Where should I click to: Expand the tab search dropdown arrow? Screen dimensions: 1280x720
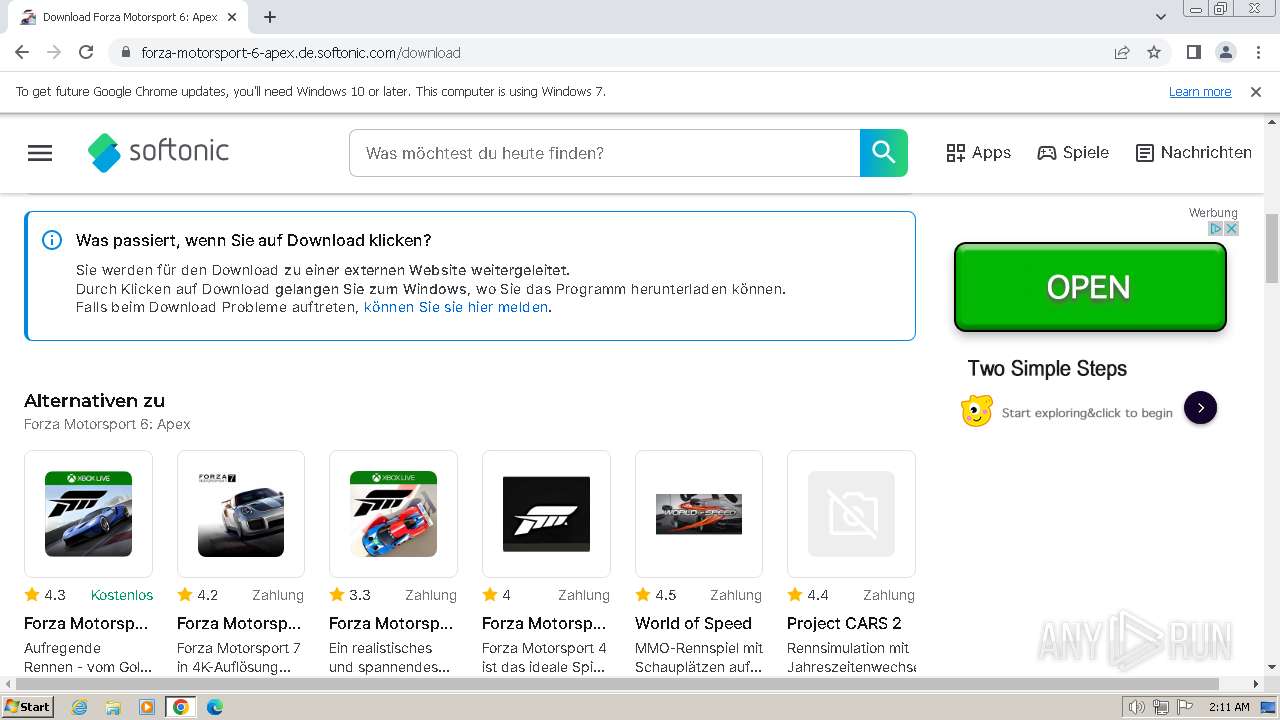pyautogui.click(x=1161, y=17)
